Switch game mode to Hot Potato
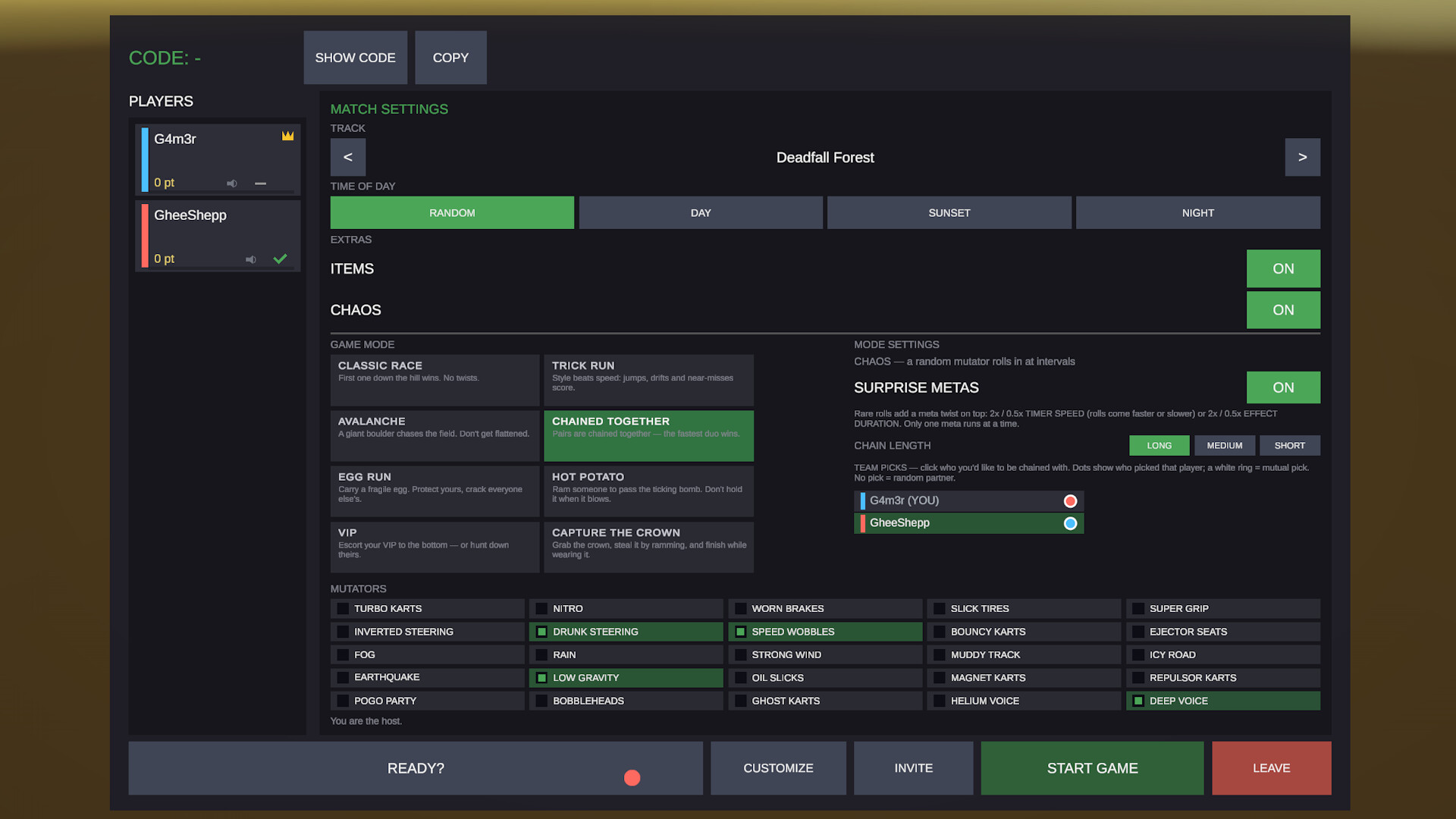This screenshot has height=819, width=1456. point(648,491)
